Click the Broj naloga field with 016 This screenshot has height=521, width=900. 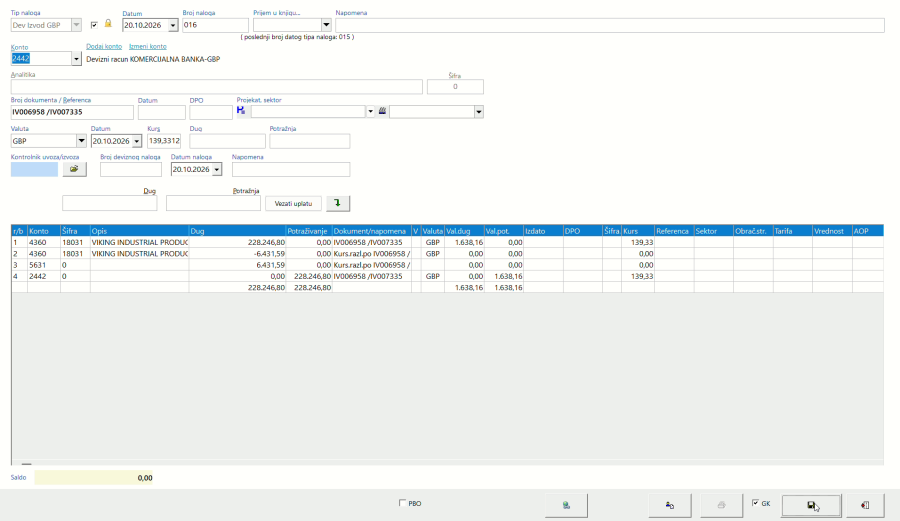pos(215,25)
